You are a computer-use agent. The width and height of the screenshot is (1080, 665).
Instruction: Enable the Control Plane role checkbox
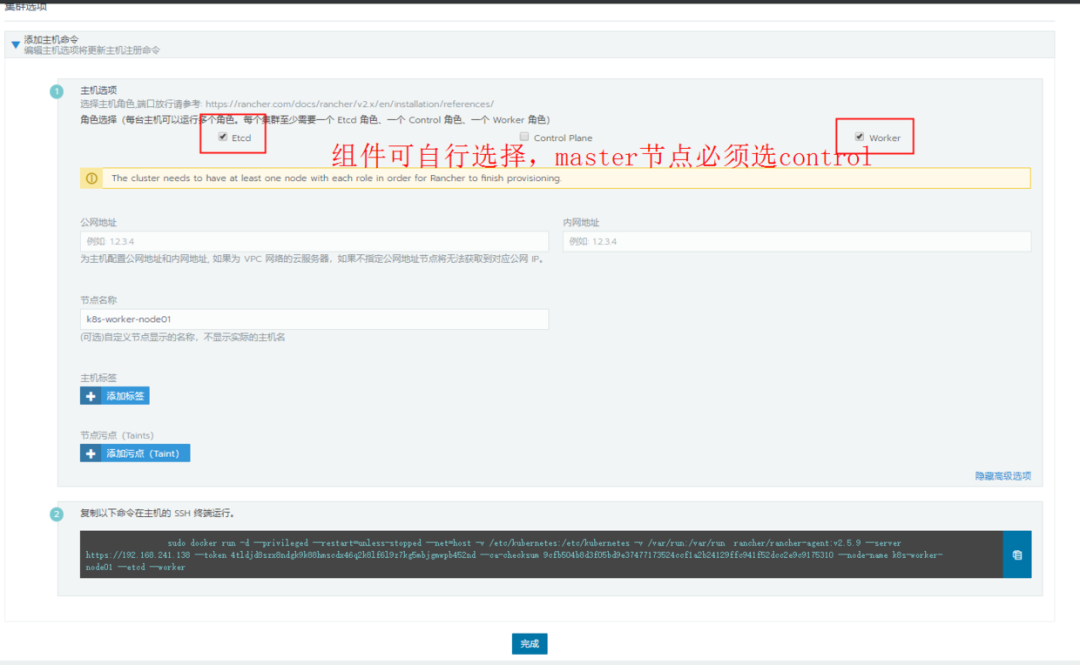point(524,137)
